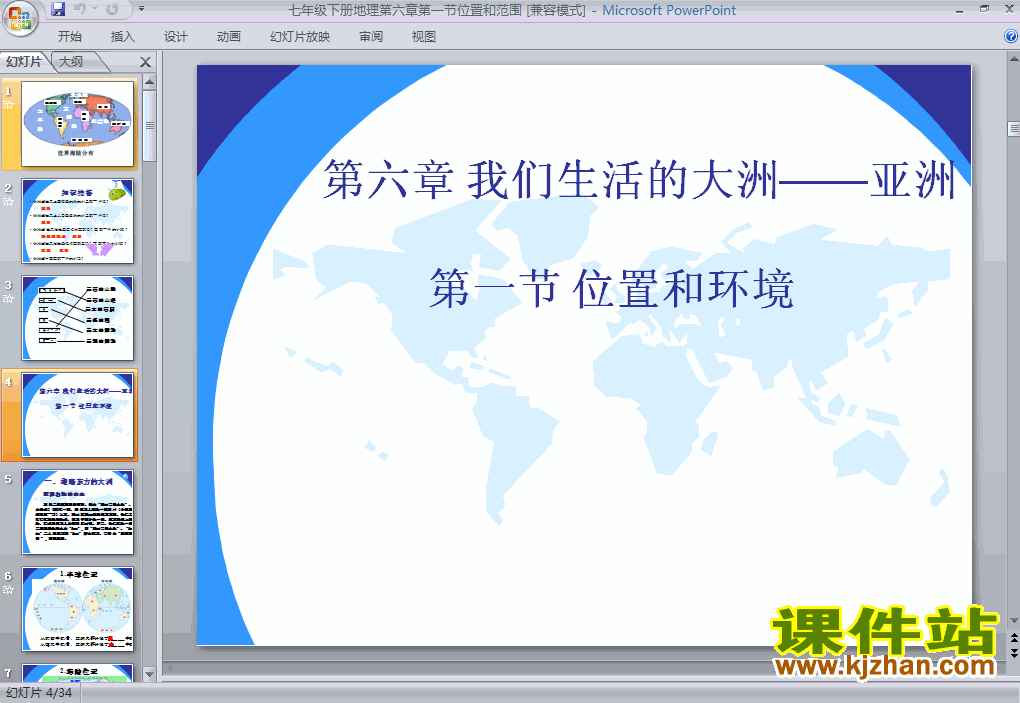Switch to the 大纲 outline tab
This screenshot has width=1020, height=703.
(72, 62)
